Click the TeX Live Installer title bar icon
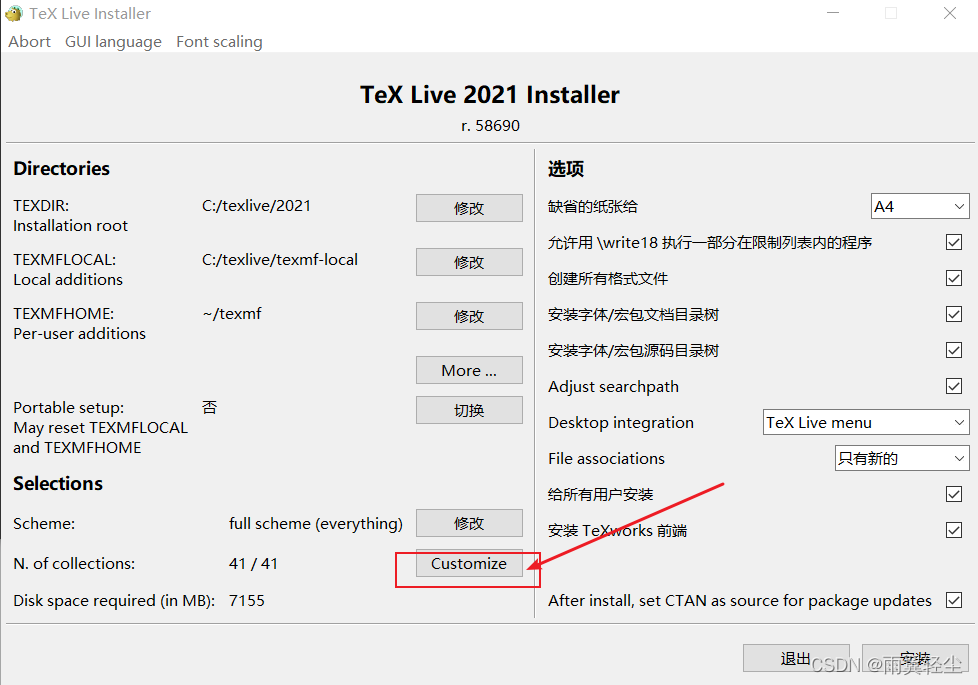This screenshot has height=685, width=978. click(14, 13)
